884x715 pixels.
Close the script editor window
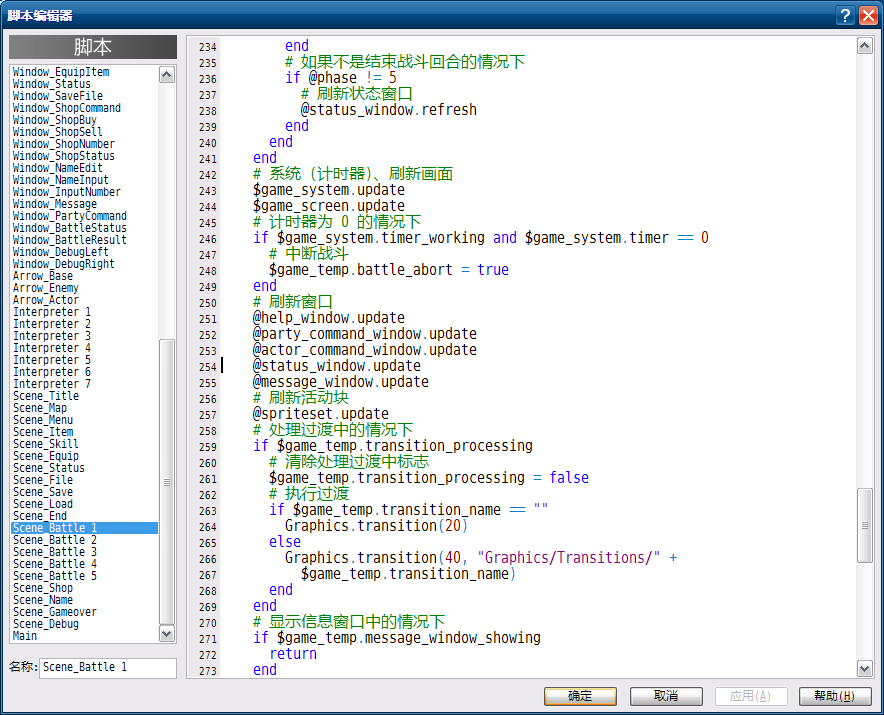[x=868, y=15]
